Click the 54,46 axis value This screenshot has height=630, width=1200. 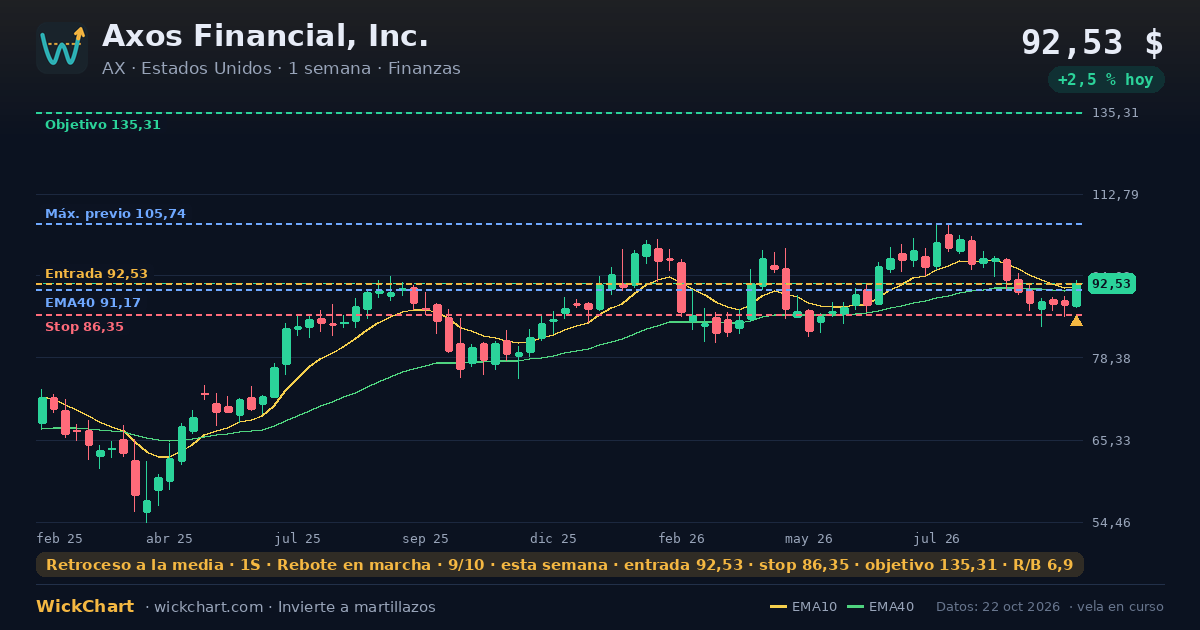click(x=1111, y=522)
